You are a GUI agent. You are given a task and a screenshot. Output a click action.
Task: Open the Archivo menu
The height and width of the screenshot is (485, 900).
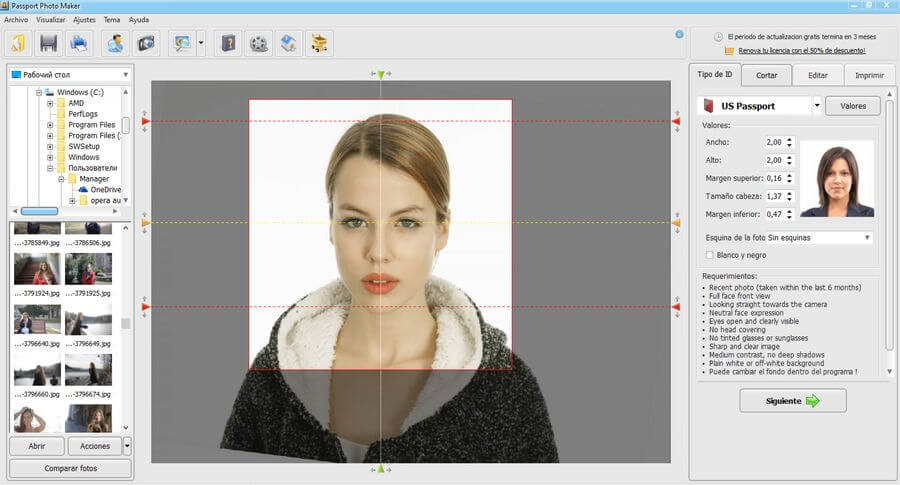click(x=16, y=20)
